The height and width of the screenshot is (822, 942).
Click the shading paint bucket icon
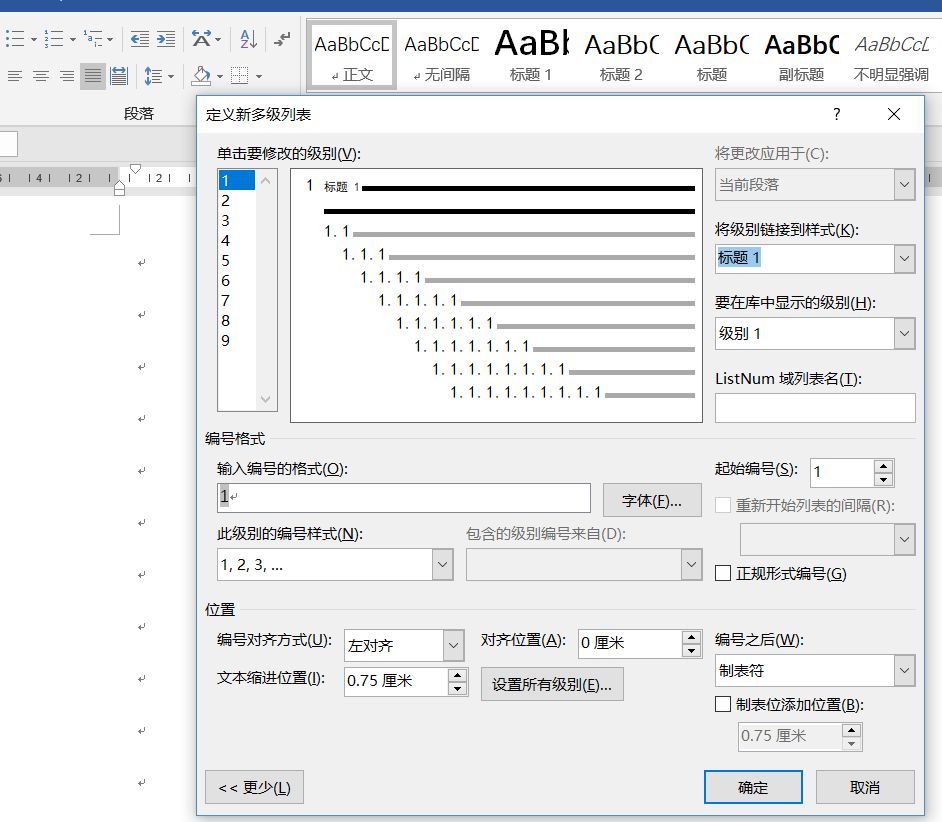pos(201,76)
